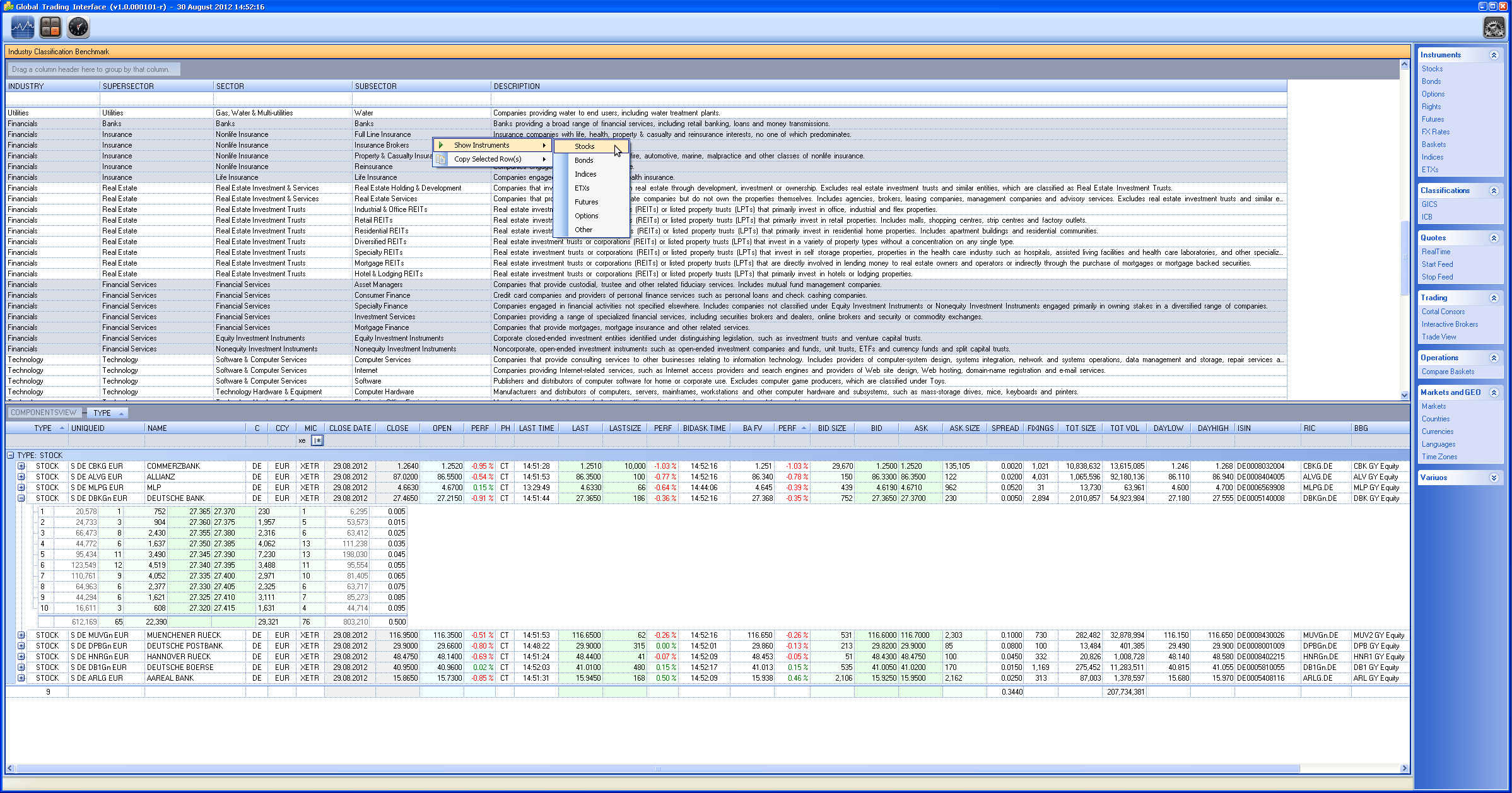The image size is (1512, 793).
Task: Collapse the Trading panel chevron
Action: point(1494,298)
